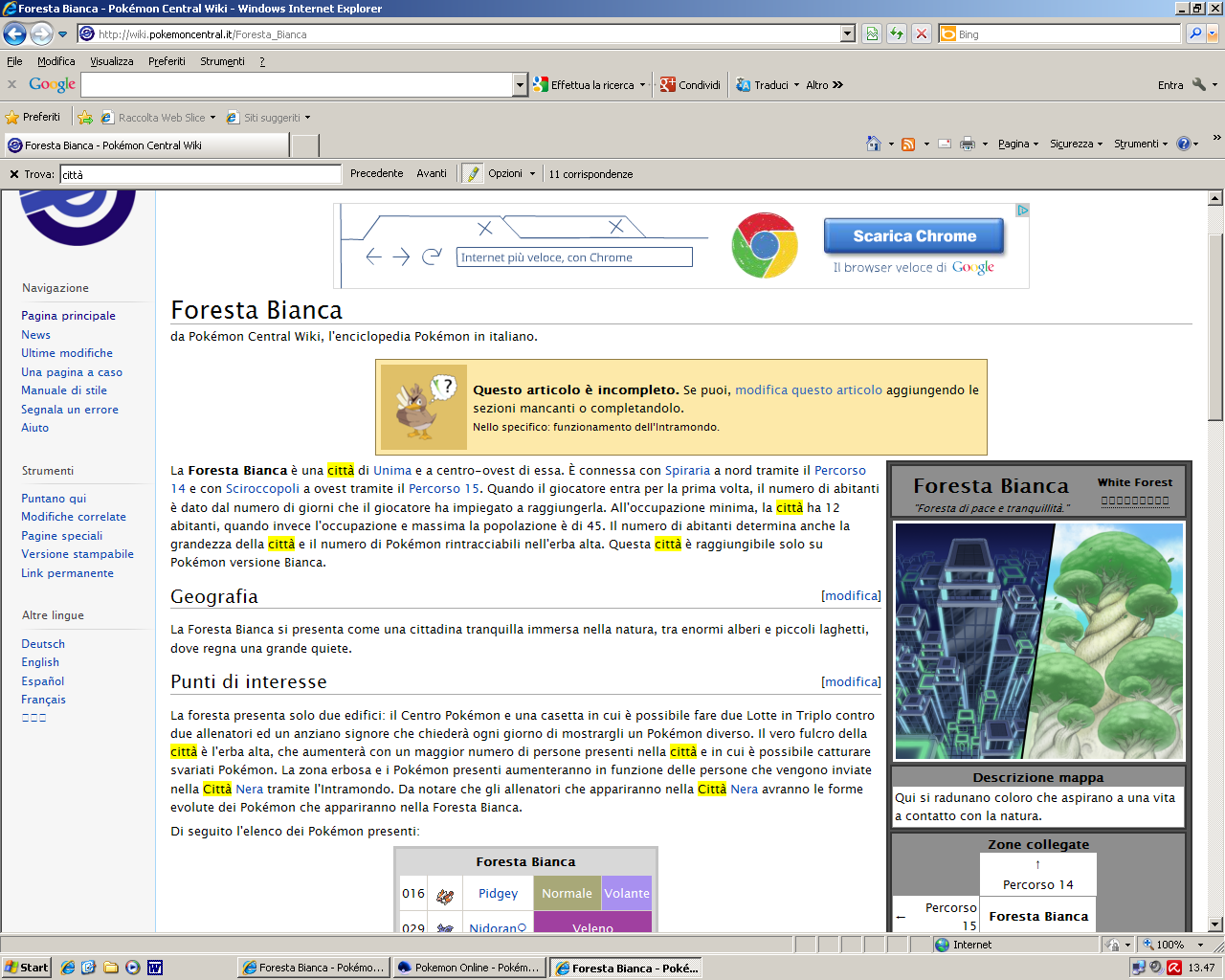Open the Bing search provider dropdown
This screenshot has width=1225, height=980.
pos(1214,33)
